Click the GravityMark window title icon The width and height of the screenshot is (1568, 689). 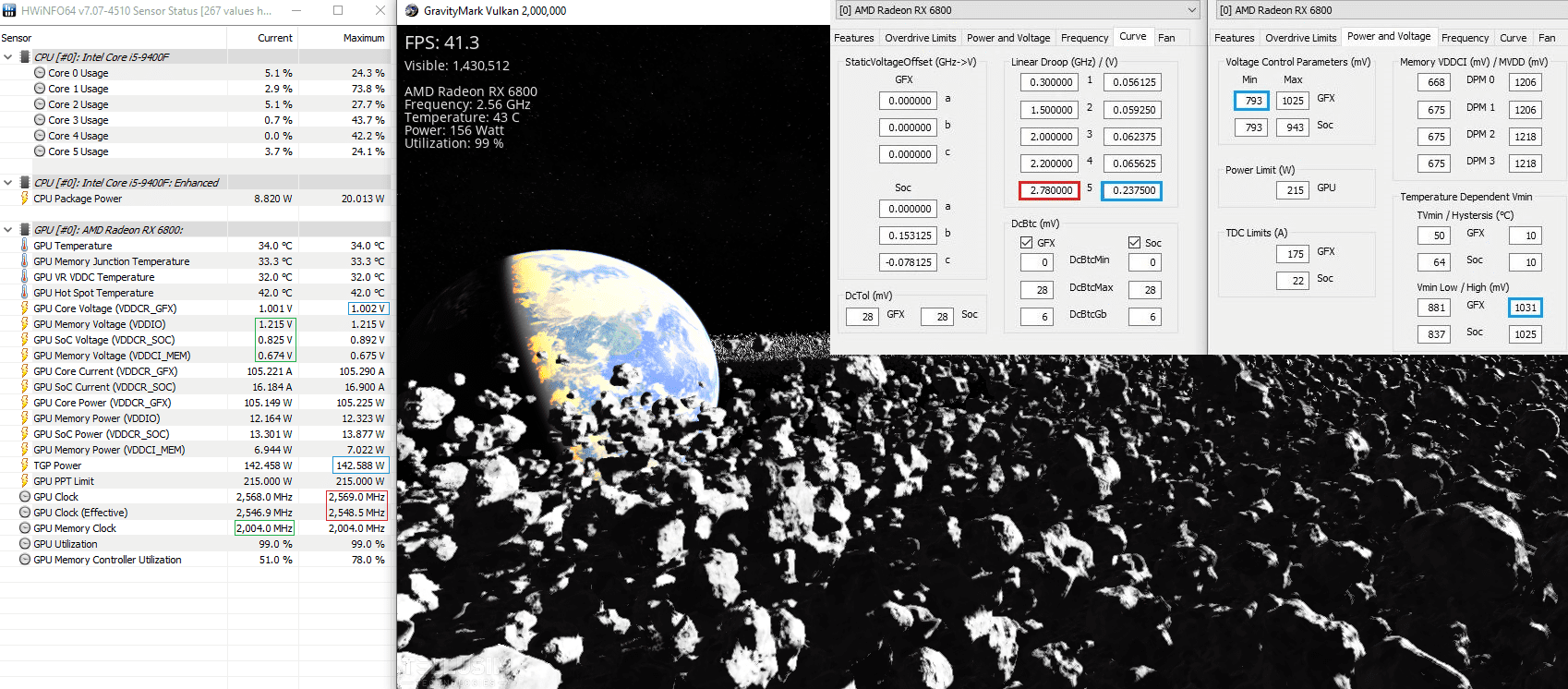(412, 10)
